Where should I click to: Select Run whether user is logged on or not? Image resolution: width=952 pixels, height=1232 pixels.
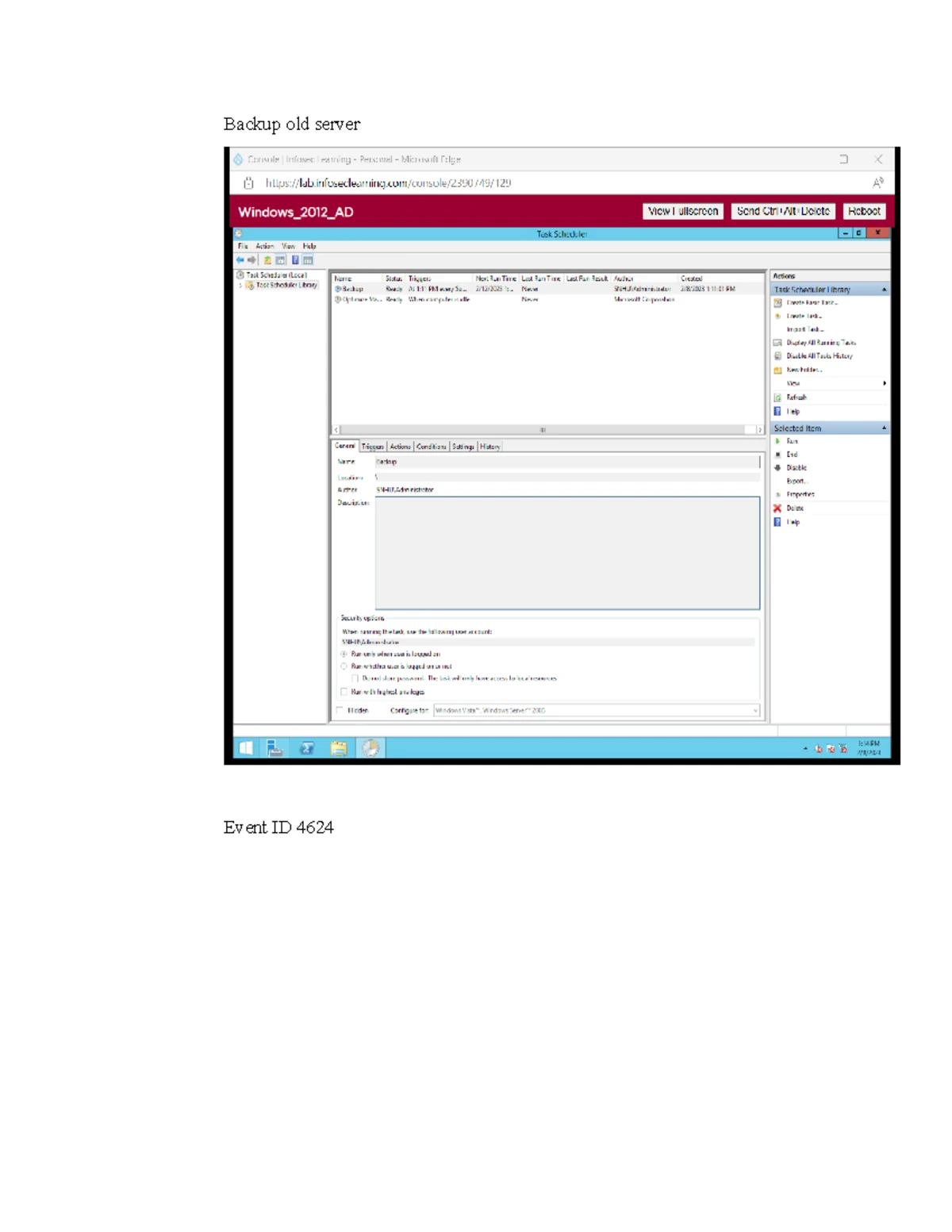(344, 666)
